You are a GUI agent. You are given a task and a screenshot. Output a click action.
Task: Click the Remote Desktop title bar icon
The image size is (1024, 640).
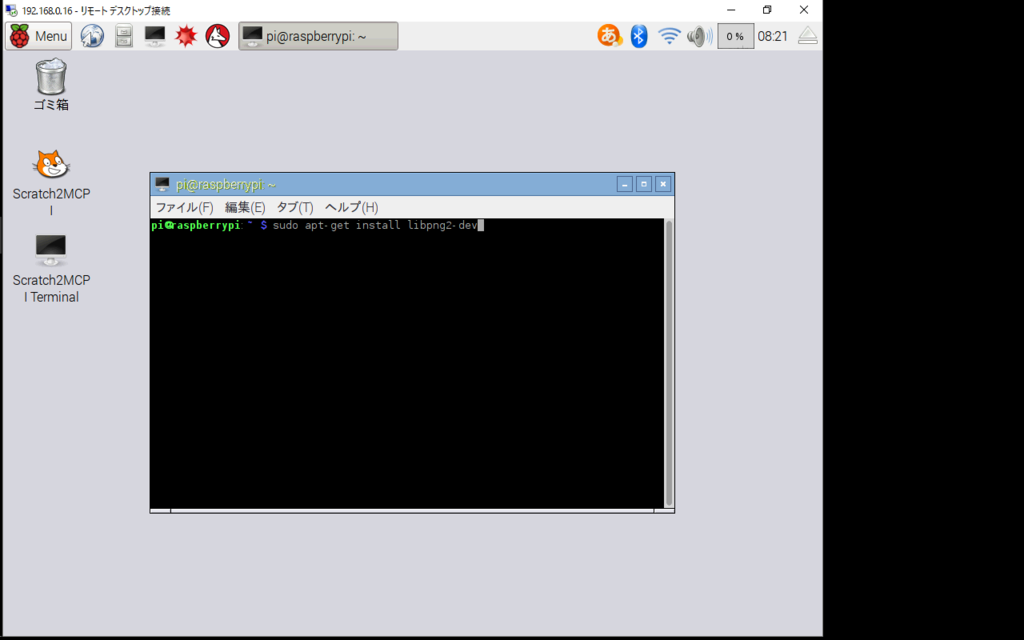pos(11,10)
